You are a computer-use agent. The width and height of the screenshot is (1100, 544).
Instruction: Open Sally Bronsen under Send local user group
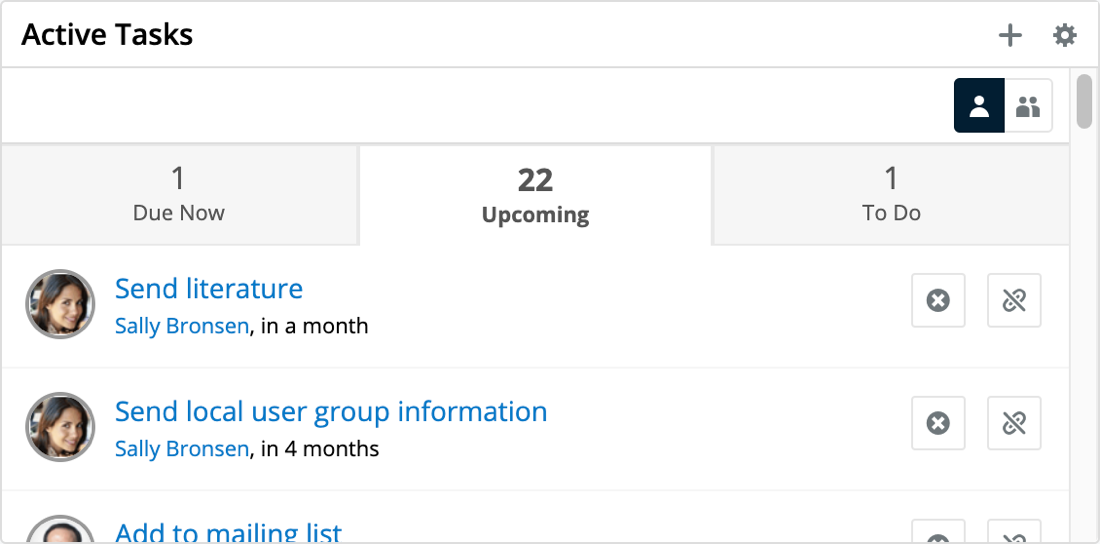182,449
